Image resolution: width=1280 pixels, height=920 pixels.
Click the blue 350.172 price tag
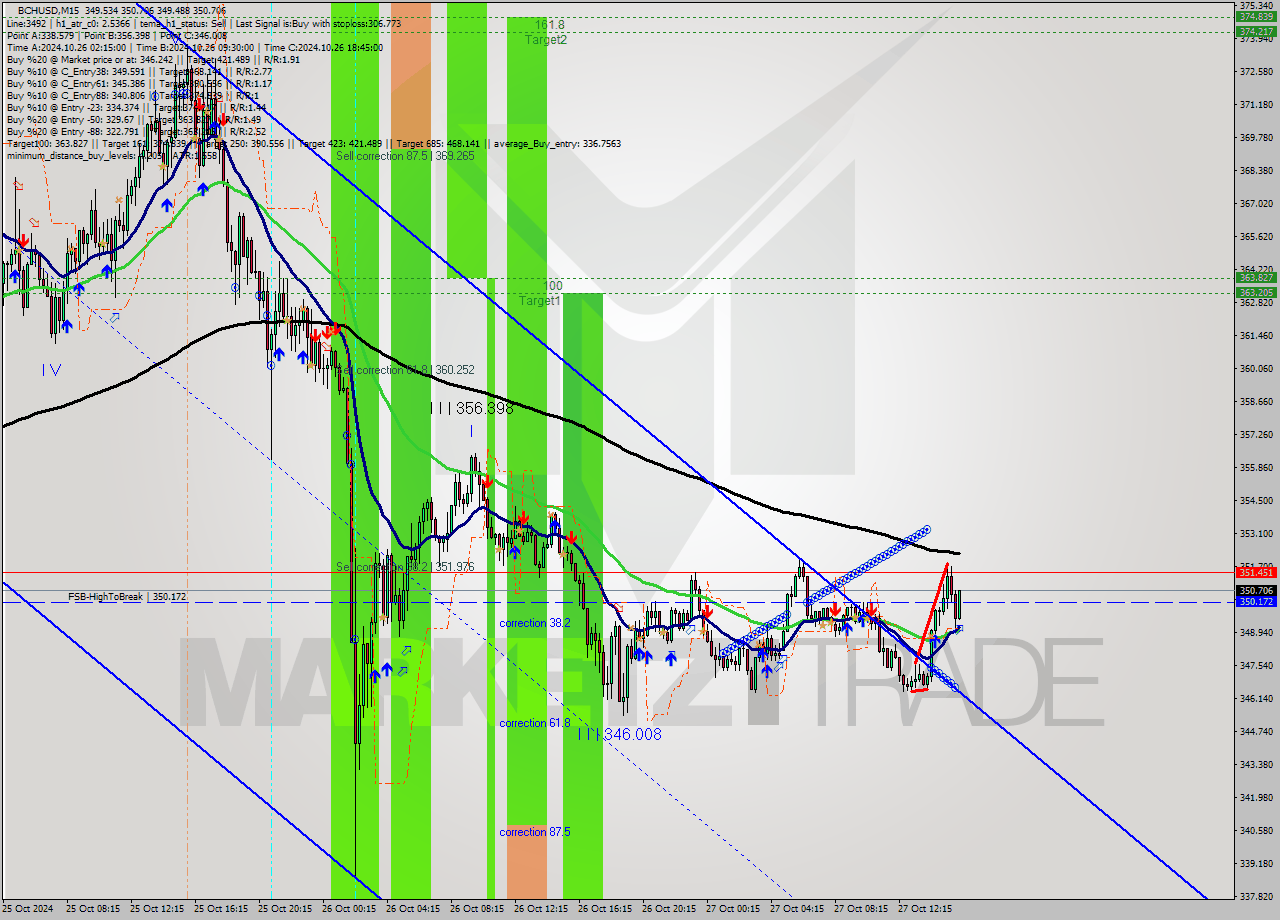pos(1256,602)
